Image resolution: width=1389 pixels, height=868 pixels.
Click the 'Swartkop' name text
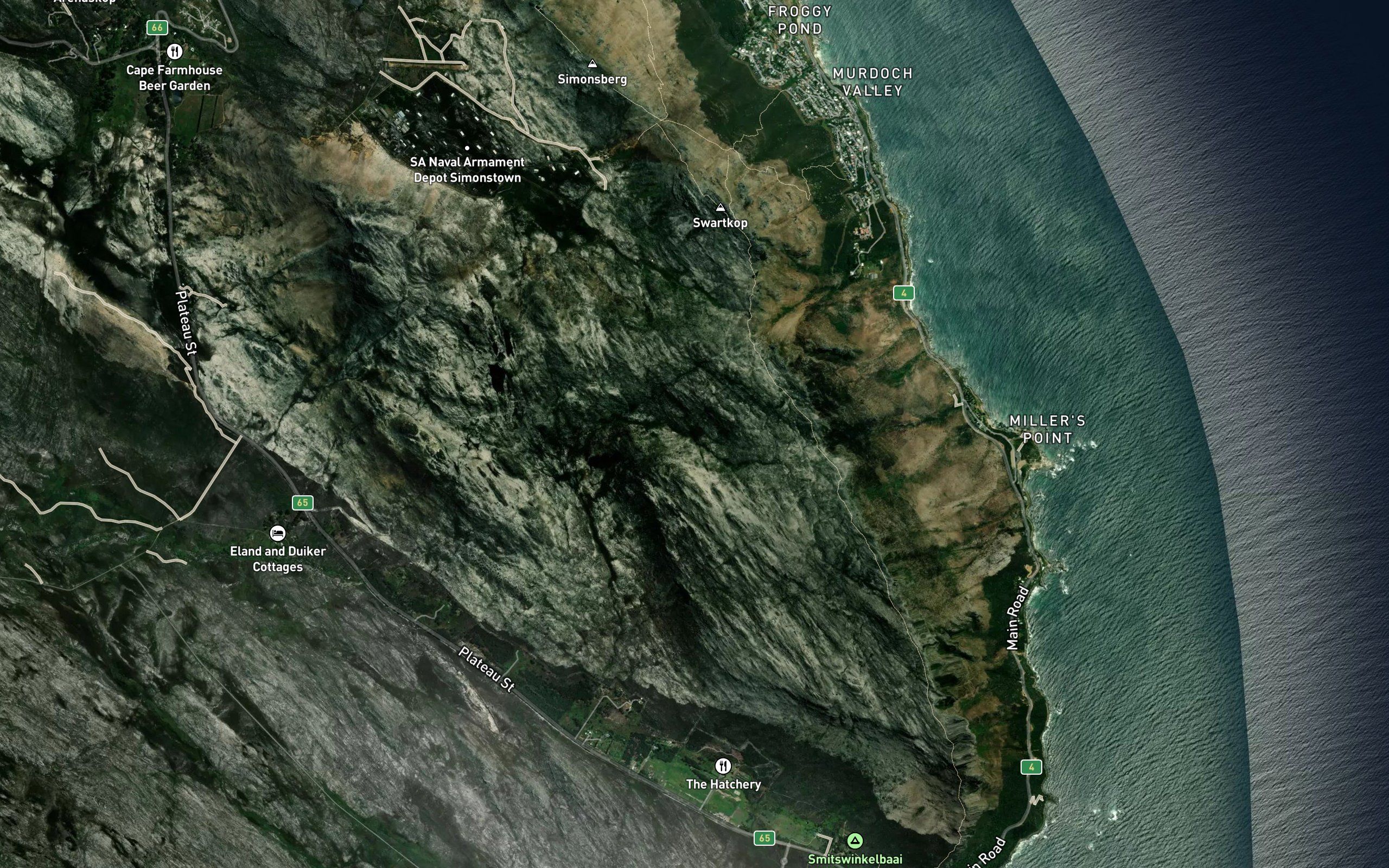(721, 223)
